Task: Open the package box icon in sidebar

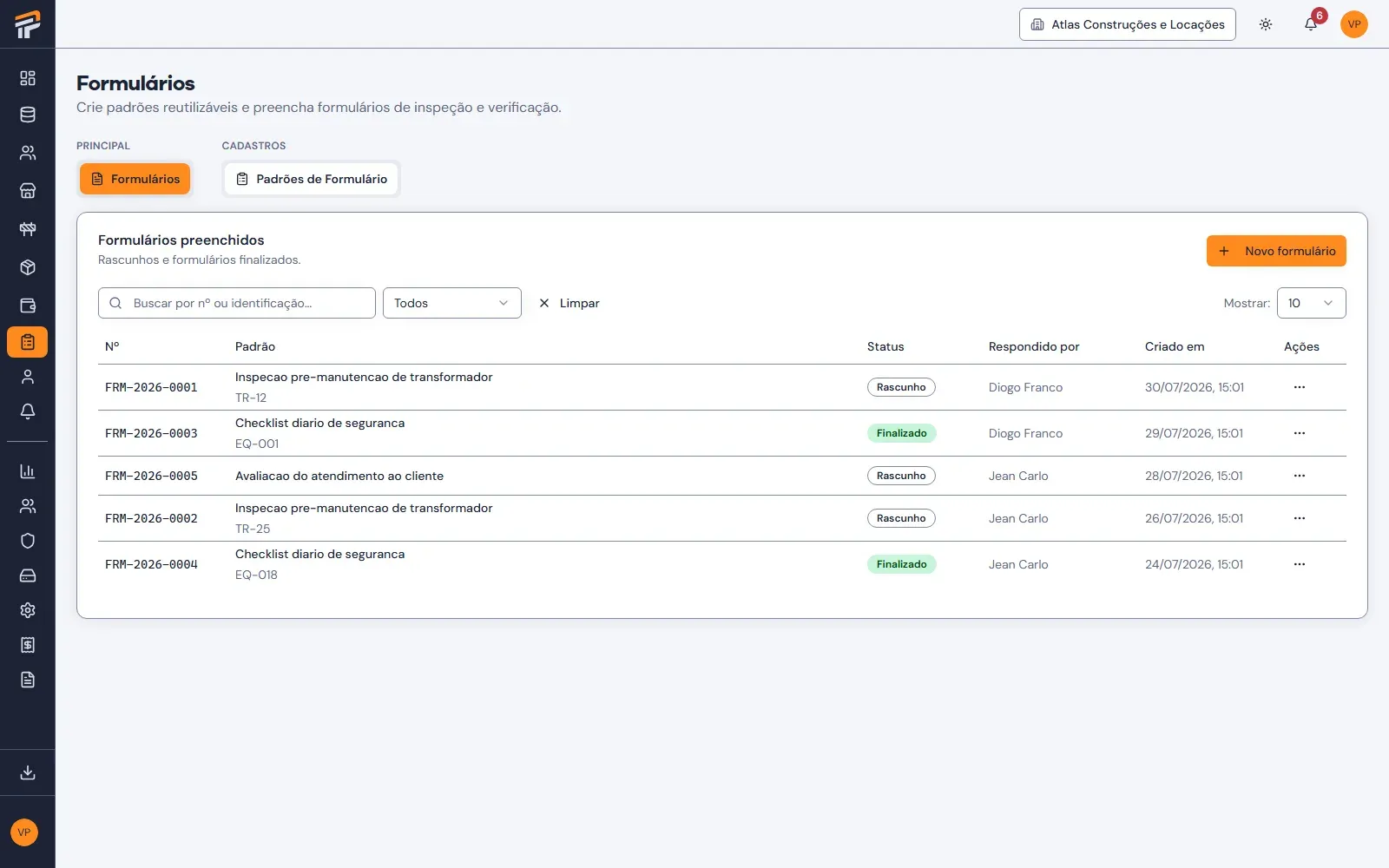Action: [28, 267]
